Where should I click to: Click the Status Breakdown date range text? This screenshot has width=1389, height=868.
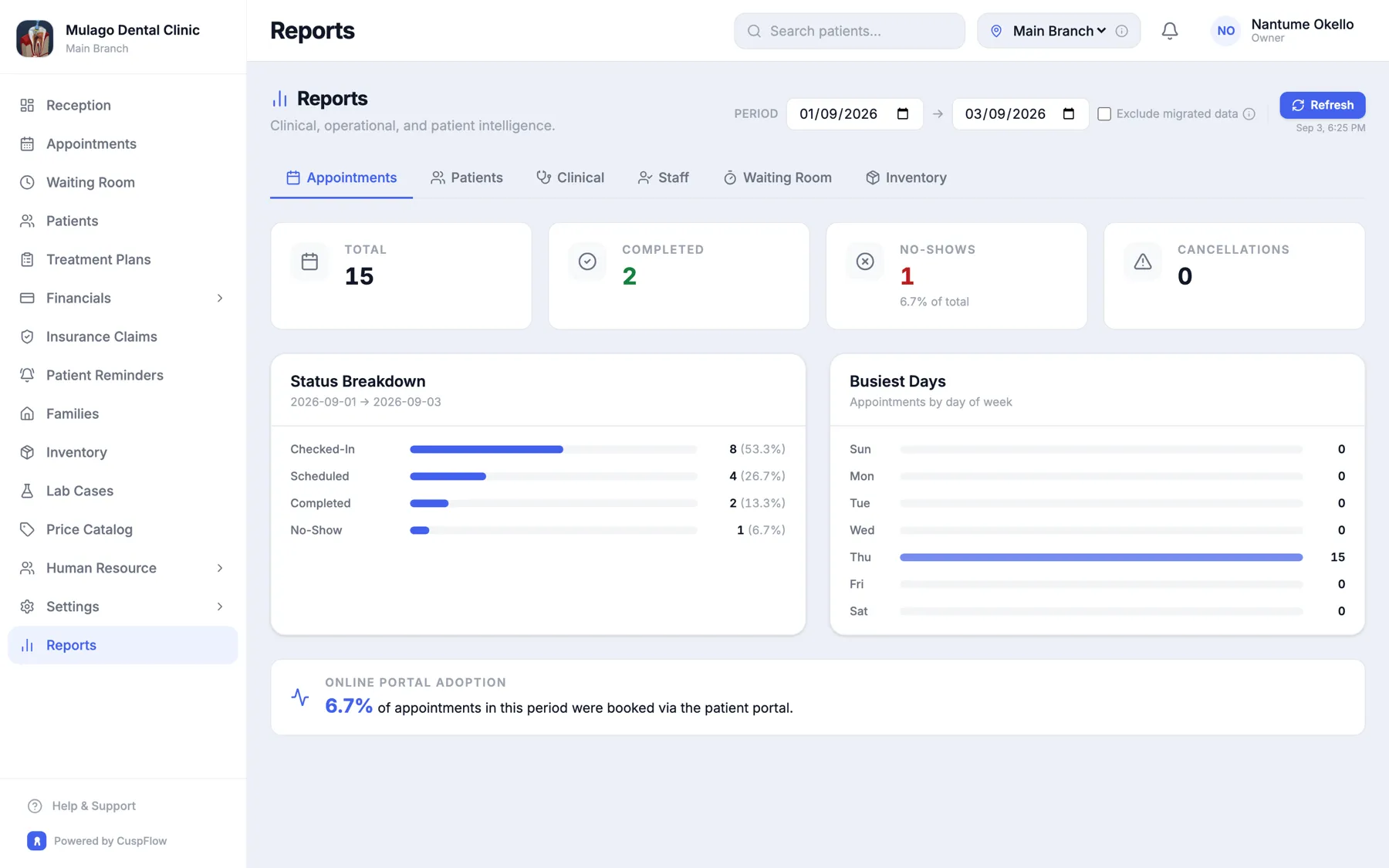[366, 402]
